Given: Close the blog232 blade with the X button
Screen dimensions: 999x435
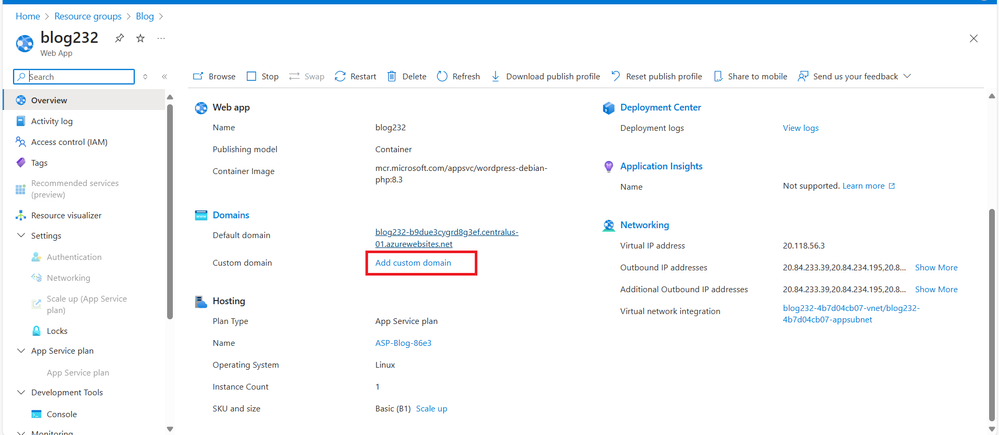Looking at the screenshot, I should pos(974,38).
